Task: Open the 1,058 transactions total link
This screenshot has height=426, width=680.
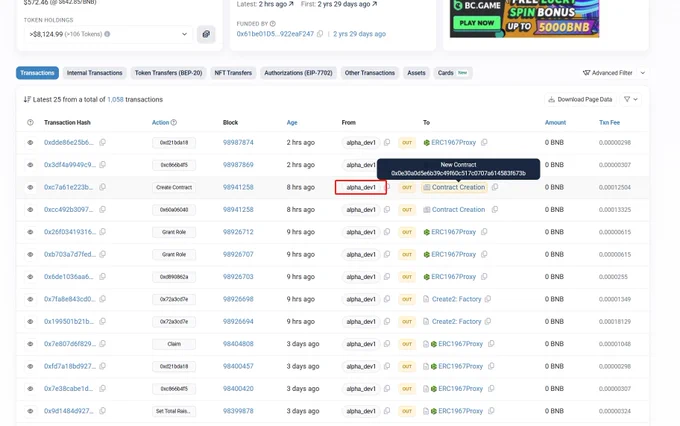Action: 115,99
